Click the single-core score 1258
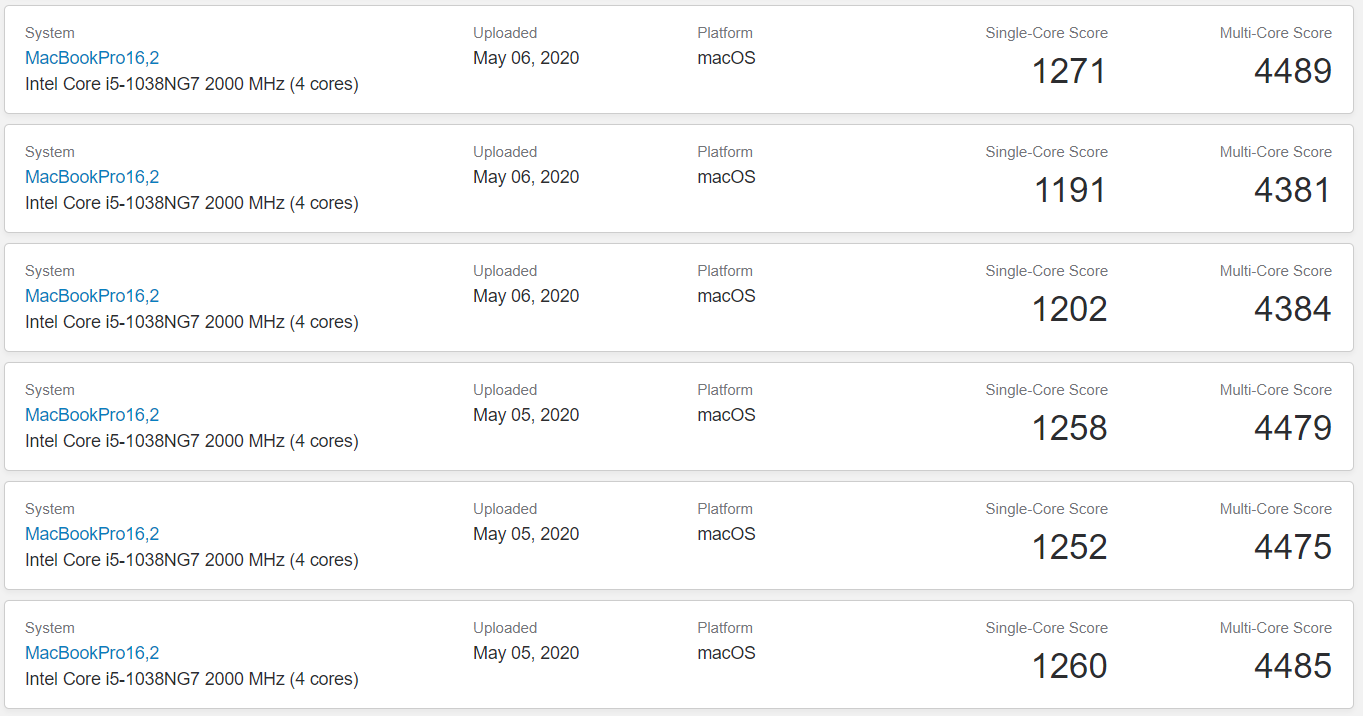1363x716 pixels. point(1069,428)
